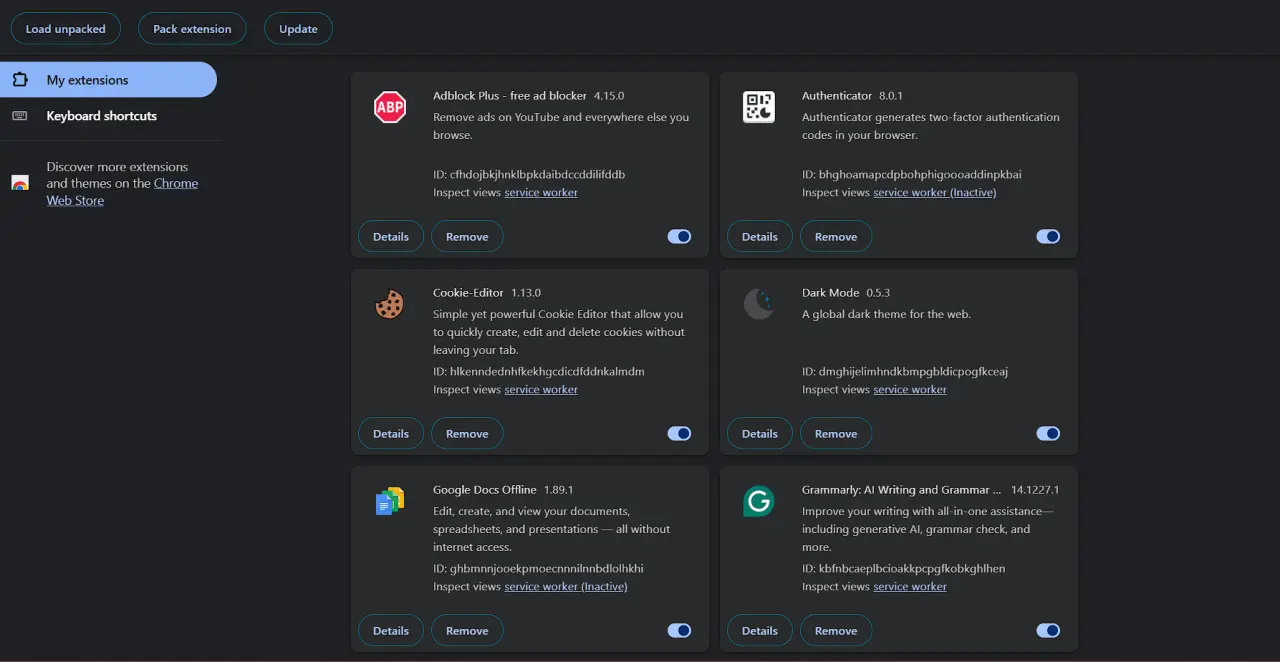Inspect Authenticator's service worker (Inactive) link
The width and height of the screenshot is (1280, 662).
point(934,192)
